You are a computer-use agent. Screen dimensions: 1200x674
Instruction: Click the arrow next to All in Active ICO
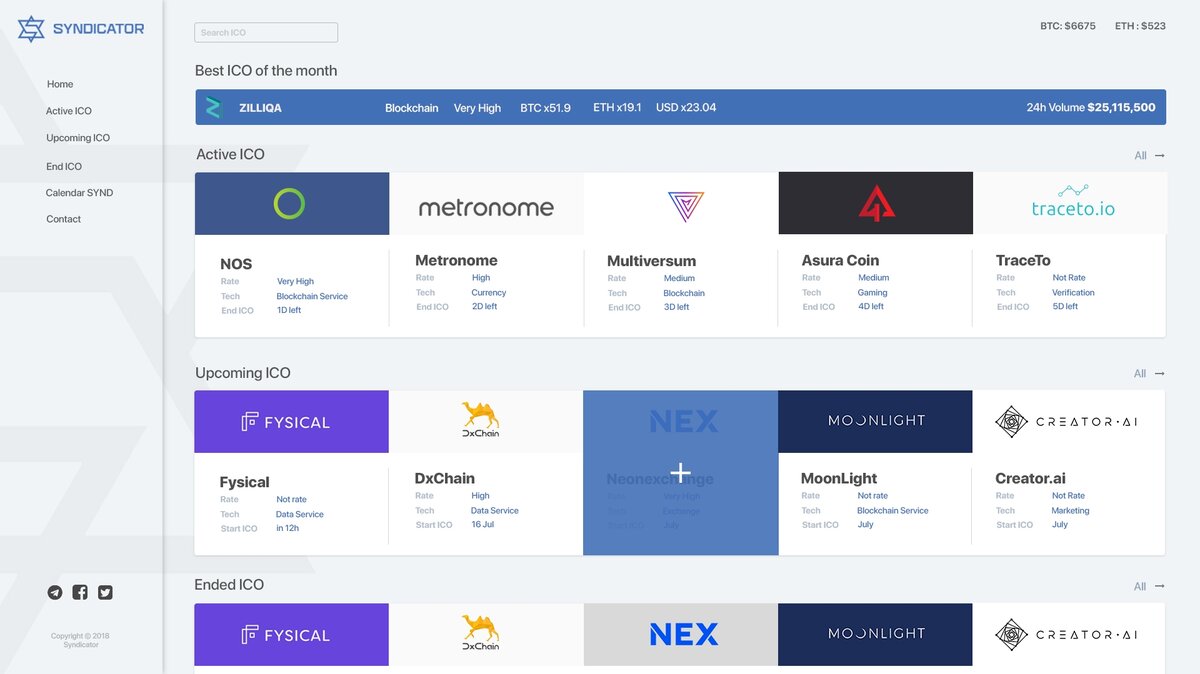coord(1160,156)
